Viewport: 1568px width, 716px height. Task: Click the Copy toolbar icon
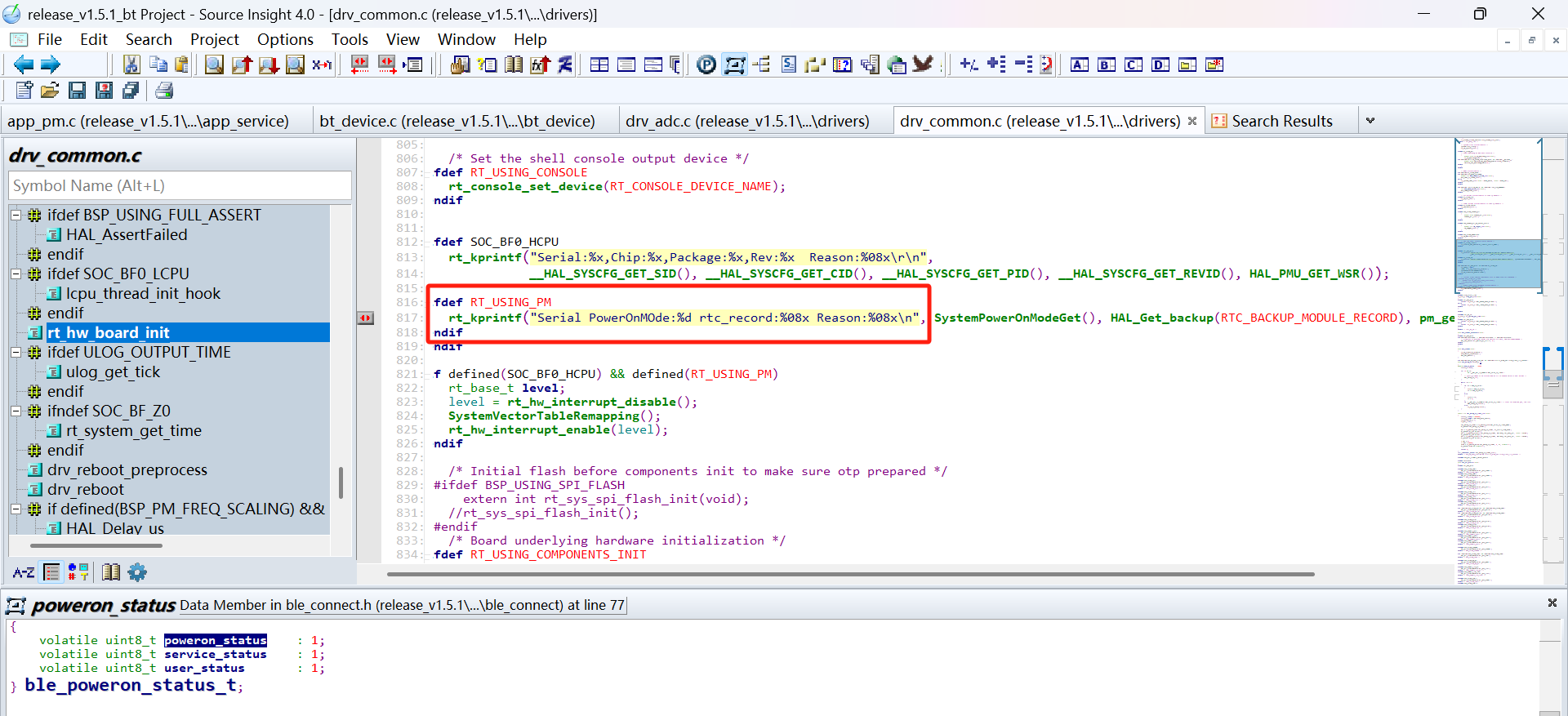158,64
